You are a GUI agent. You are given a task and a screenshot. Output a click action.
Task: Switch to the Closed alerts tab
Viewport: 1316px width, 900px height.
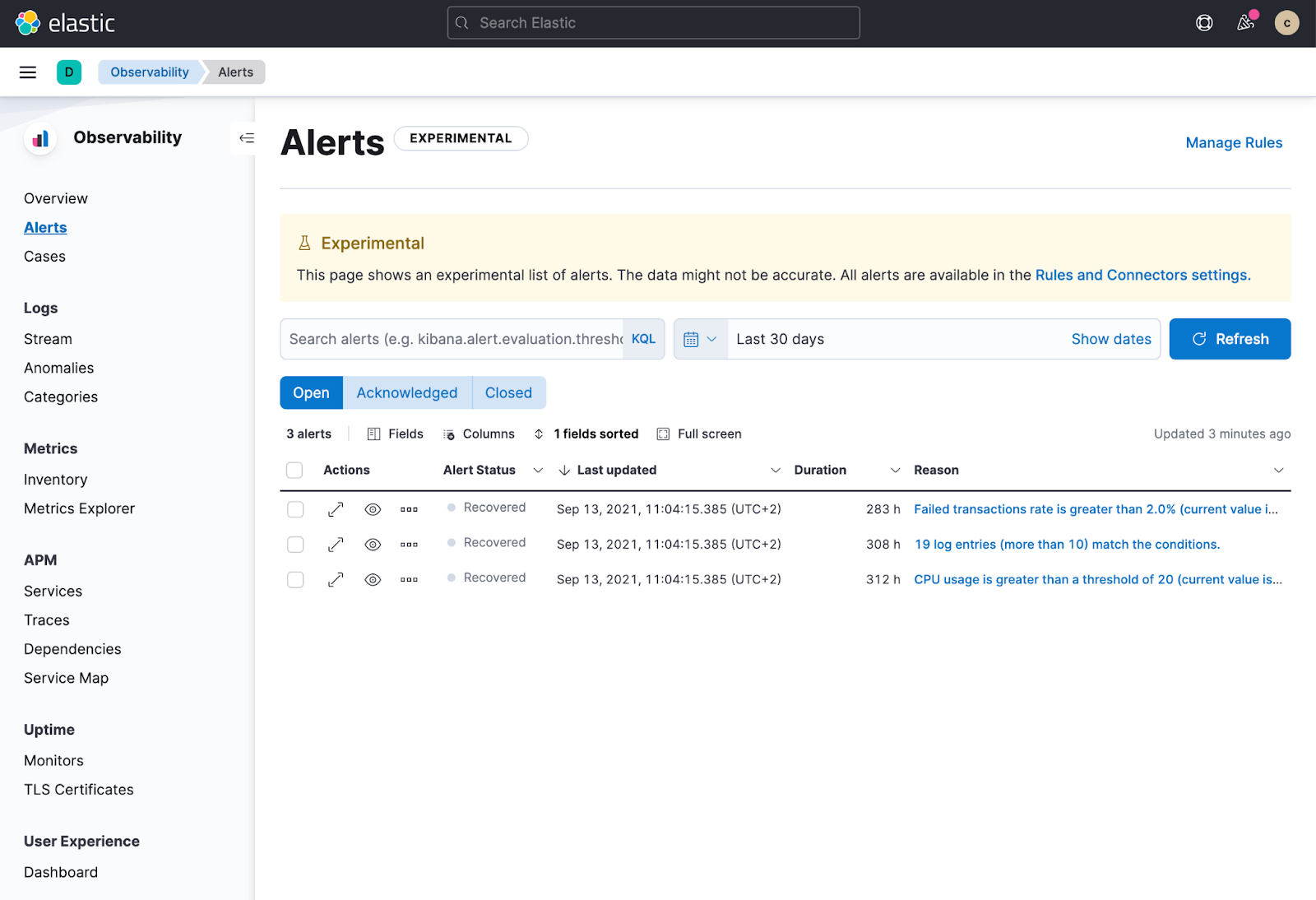click(x=508, y=392)
